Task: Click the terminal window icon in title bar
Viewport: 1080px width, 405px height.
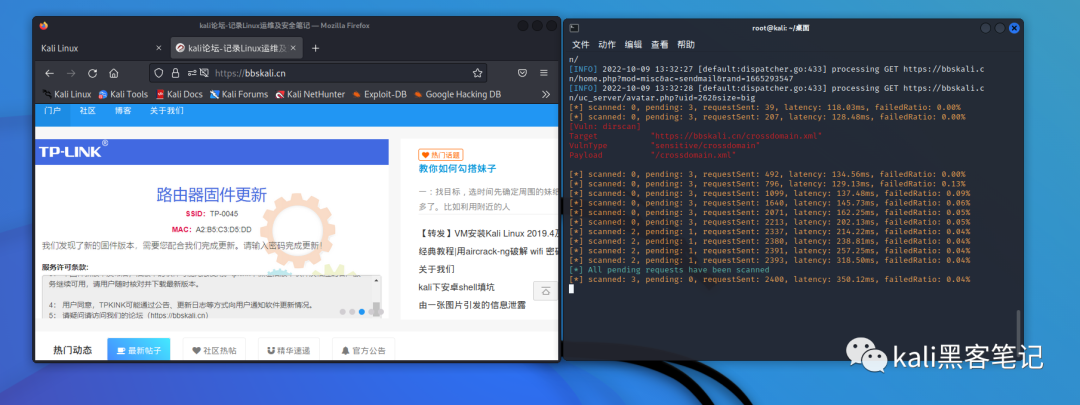Action: pos(574,28)
